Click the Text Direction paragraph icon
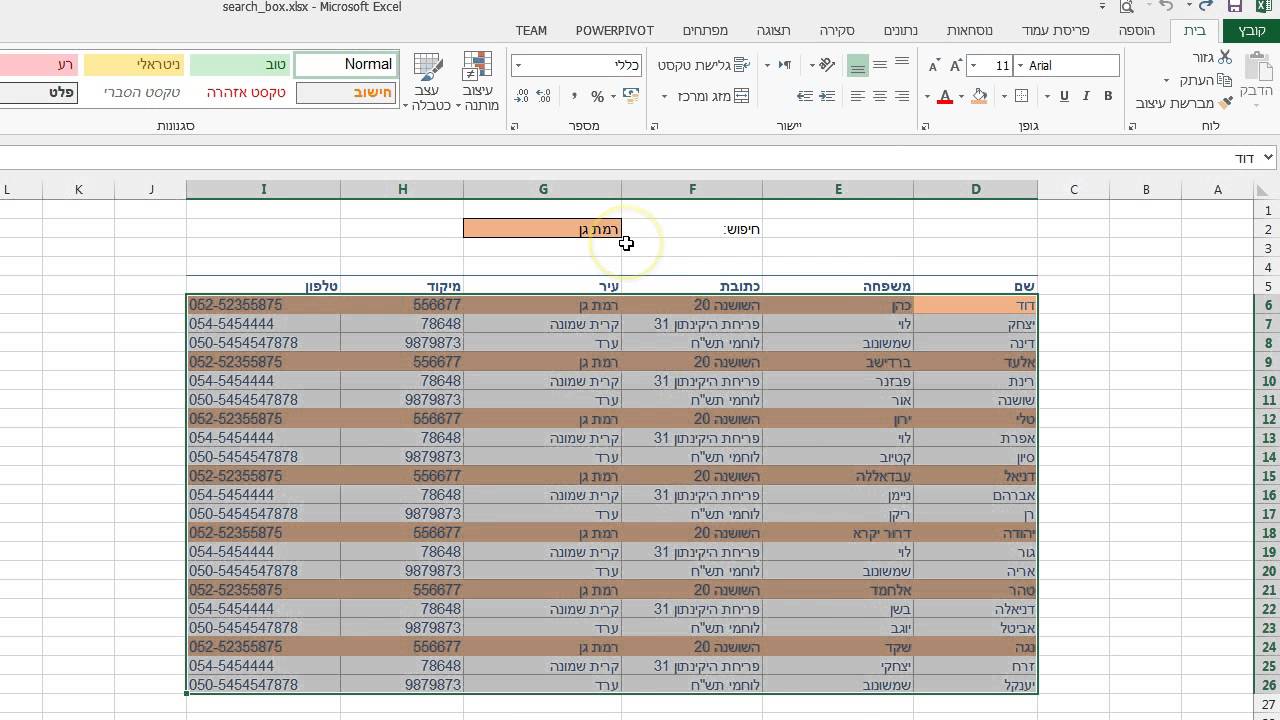The height and width of the screenshot is (720, 1280). pos(784,65)
